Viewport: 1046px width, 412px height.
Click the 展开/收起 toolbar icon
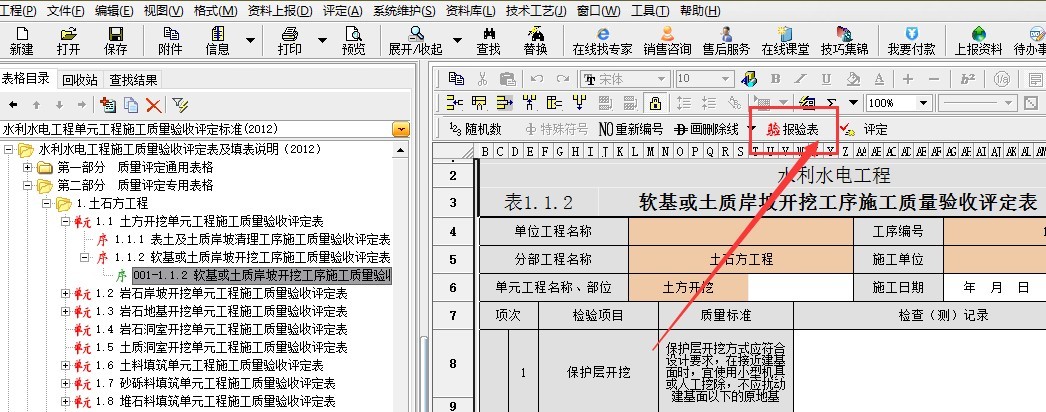[416, 41]
